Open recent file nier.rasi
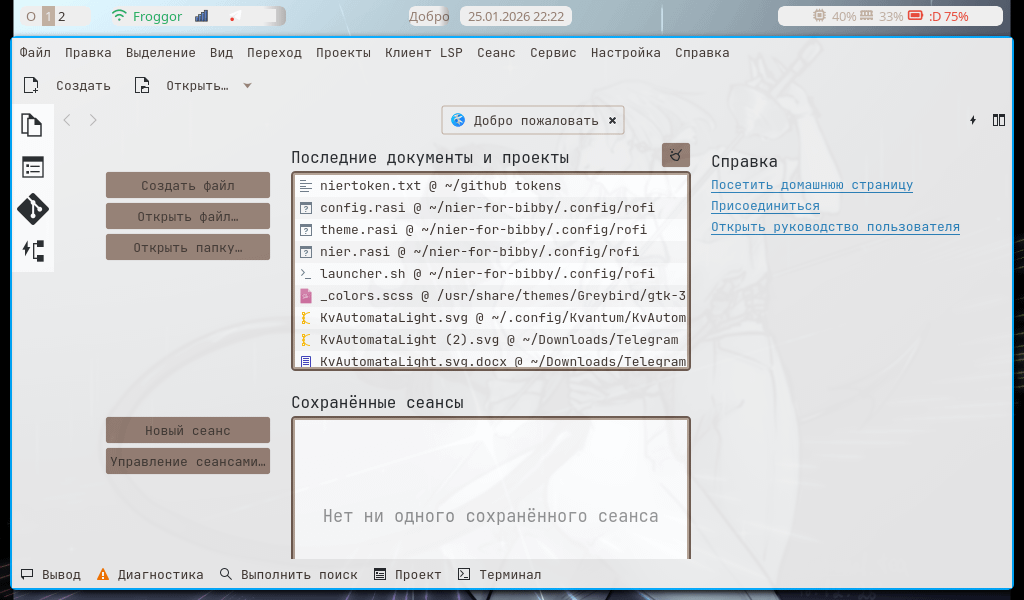 pyautogui.click(x=491, y=251)
